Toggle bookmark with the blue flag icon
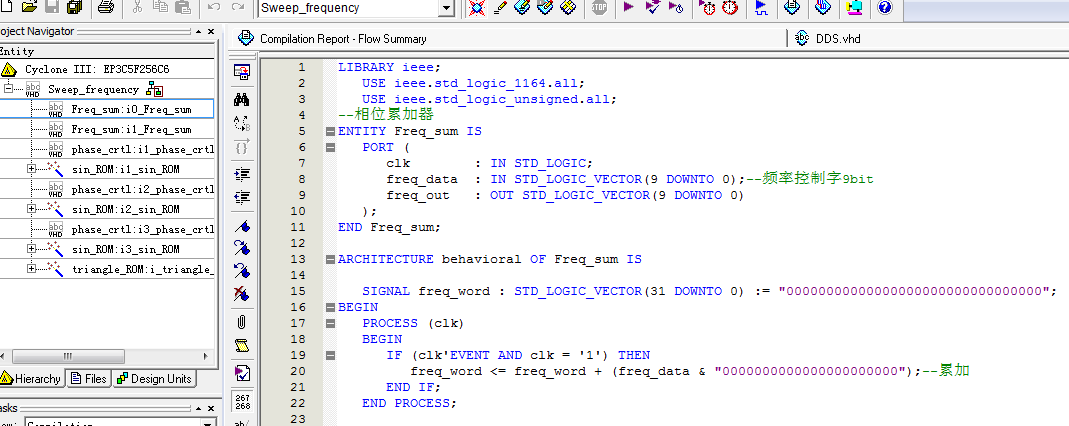The width and height of the screenshot is (1069, 426). coord(242,226)
